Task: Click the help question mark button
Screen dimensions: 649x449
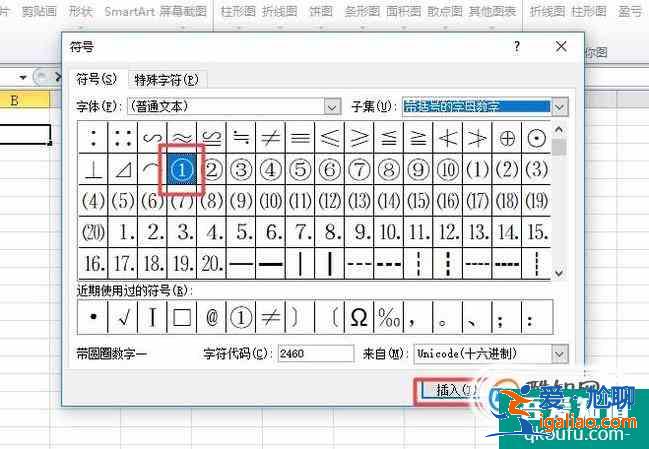Action: (517, 47)
